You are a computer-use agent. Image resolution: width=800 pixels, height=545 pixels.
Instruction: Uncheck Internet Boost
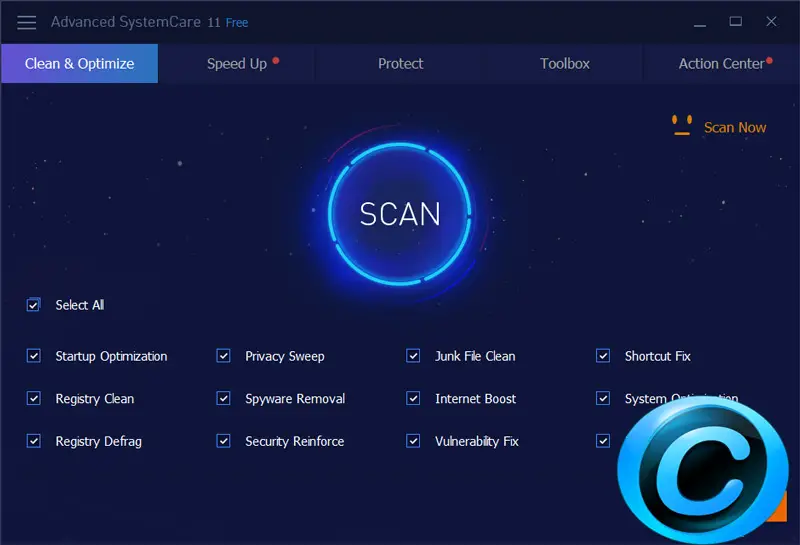(x=413, y=398)
